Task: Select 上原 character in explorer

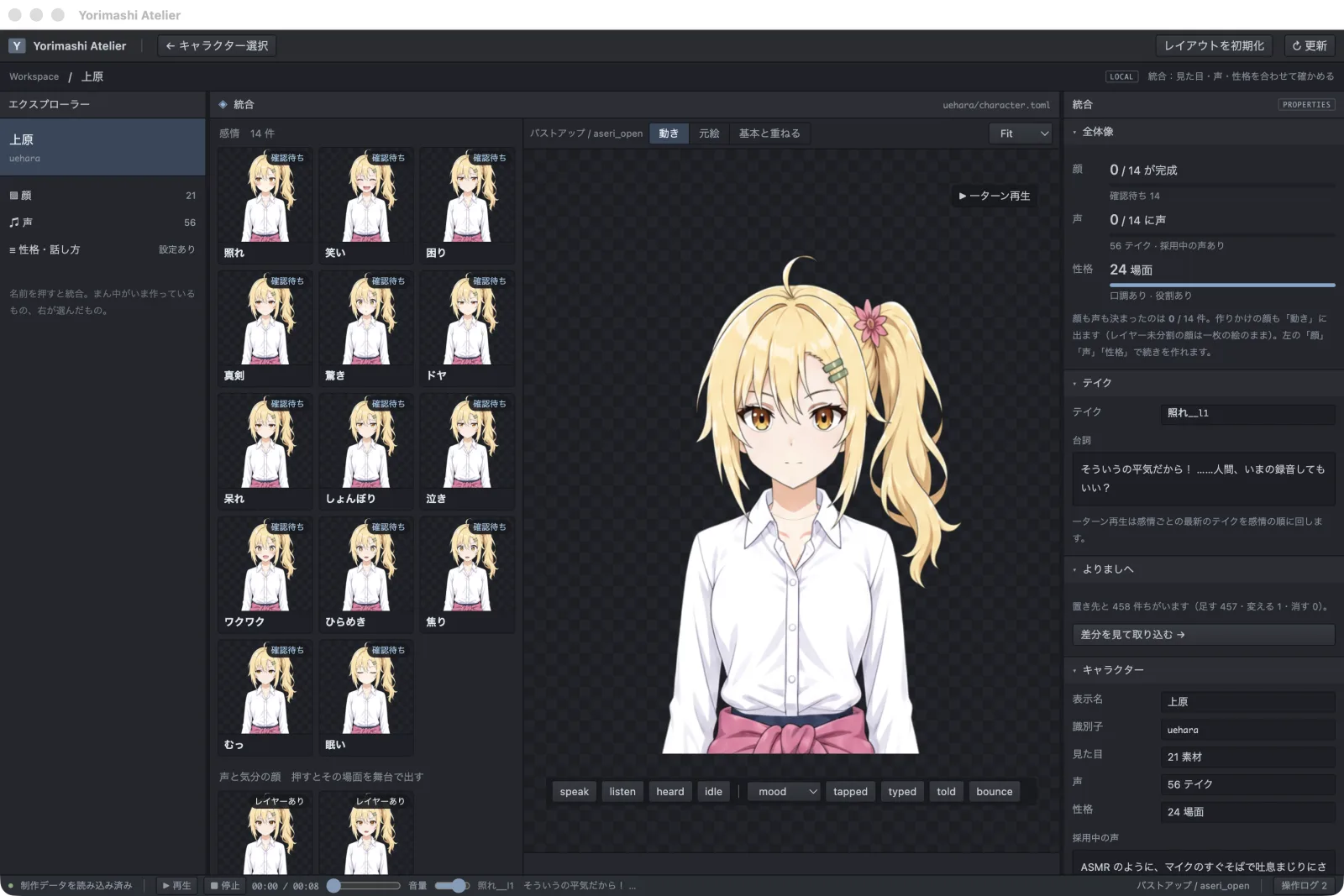Action: click(102, 147)
